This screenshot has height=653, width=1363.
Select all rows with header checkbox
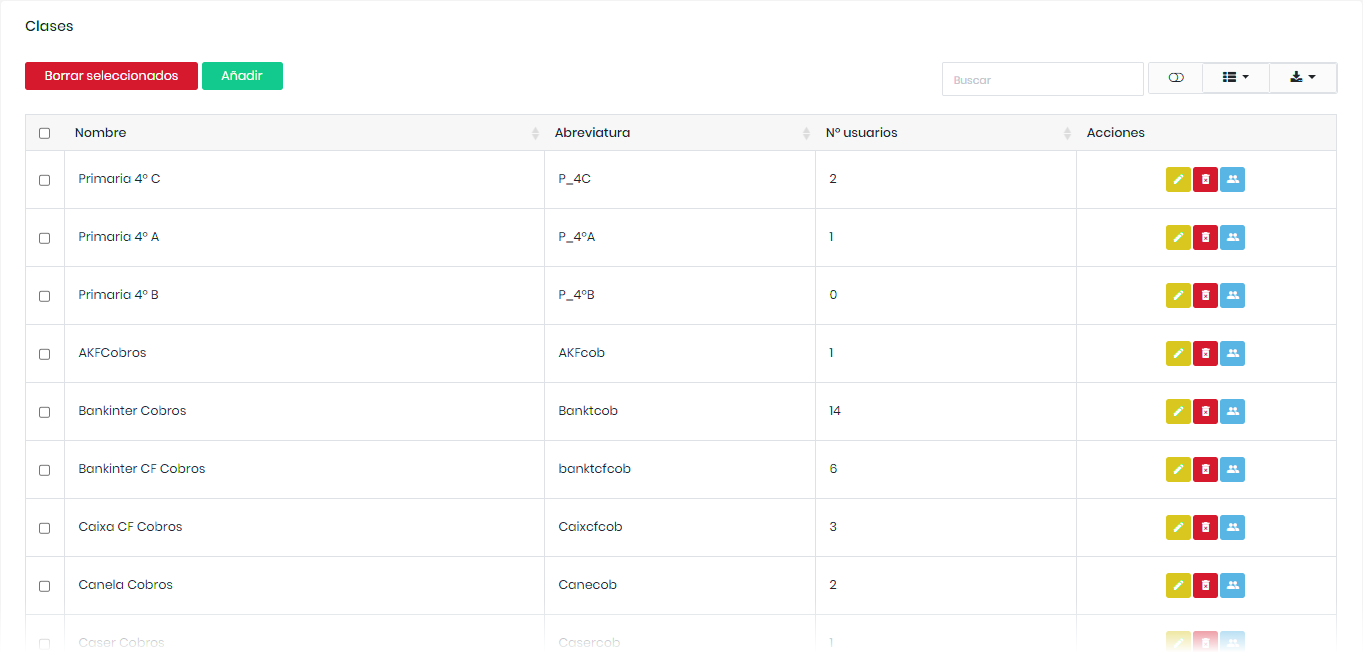click(44, 134)
